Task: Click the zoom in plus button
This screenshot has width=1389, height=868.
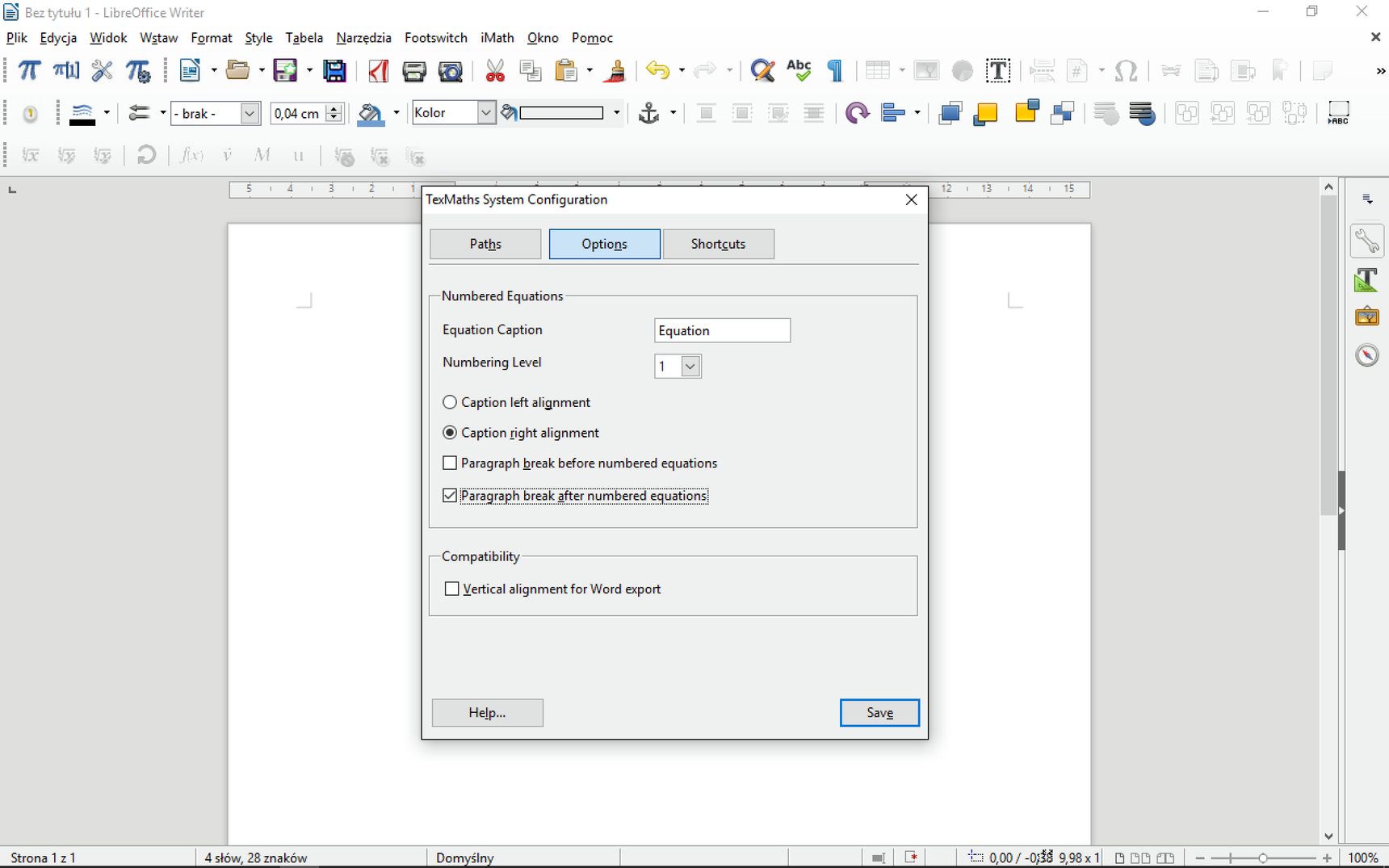Action: pos(1327,858)
